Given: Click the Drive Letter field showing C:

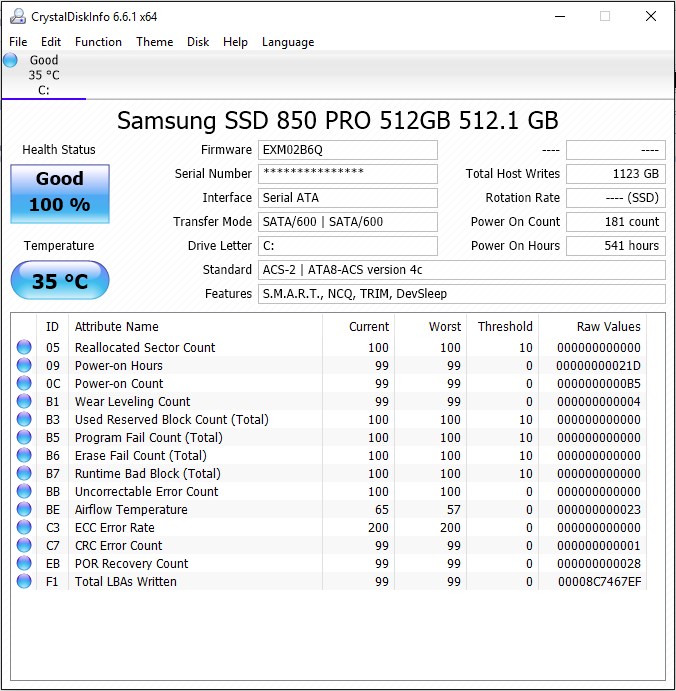Looking at the screenshot, I should pos(348,245).
